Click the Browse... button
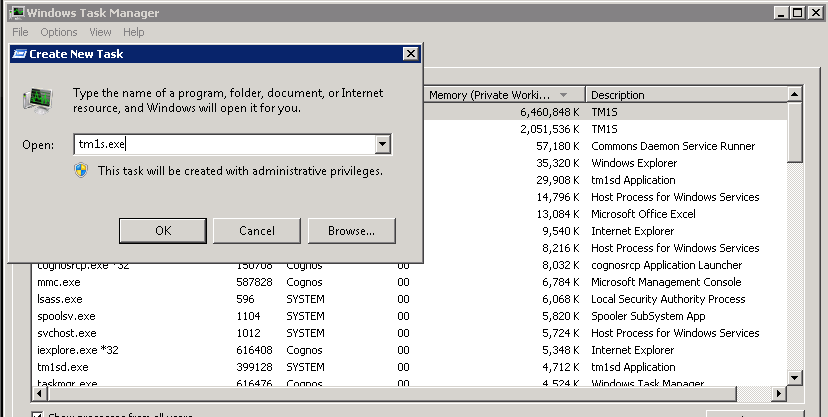828x417 pixels. click(351, 231)
